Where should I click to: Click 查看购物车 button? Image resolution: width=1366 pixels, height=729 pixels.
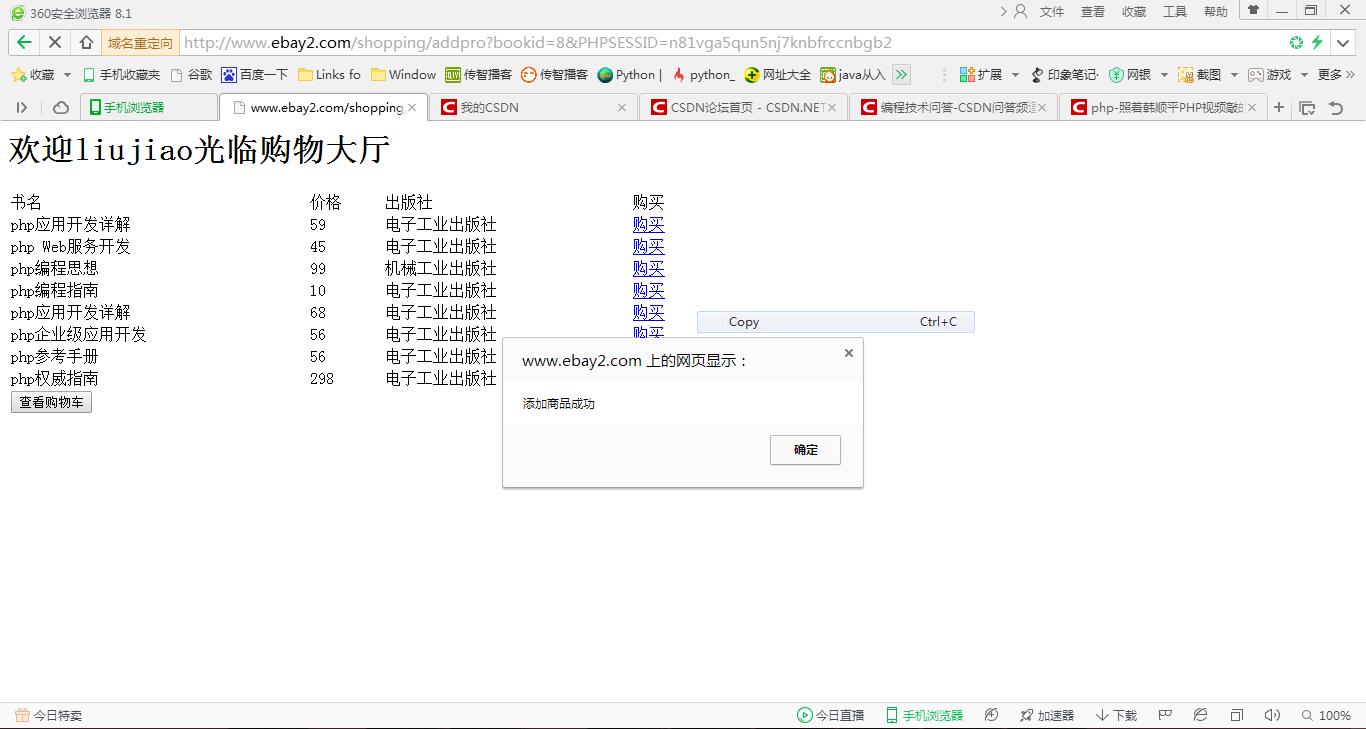pos(51,402)
